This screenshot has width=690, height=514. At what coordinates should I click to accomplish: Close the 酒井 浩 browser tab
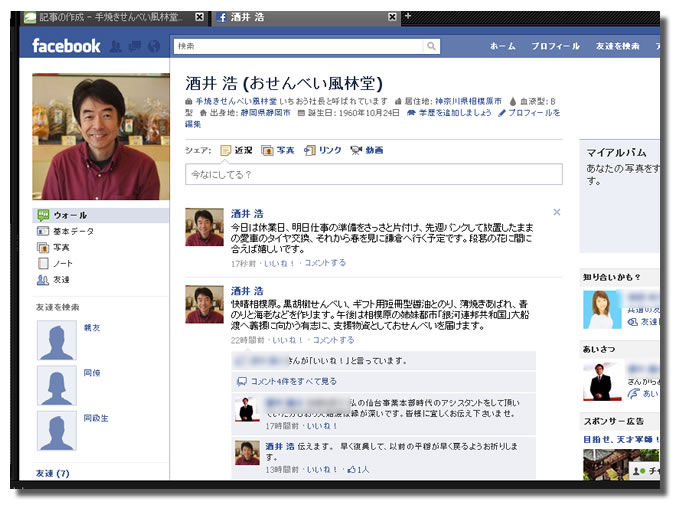(392, 17)
